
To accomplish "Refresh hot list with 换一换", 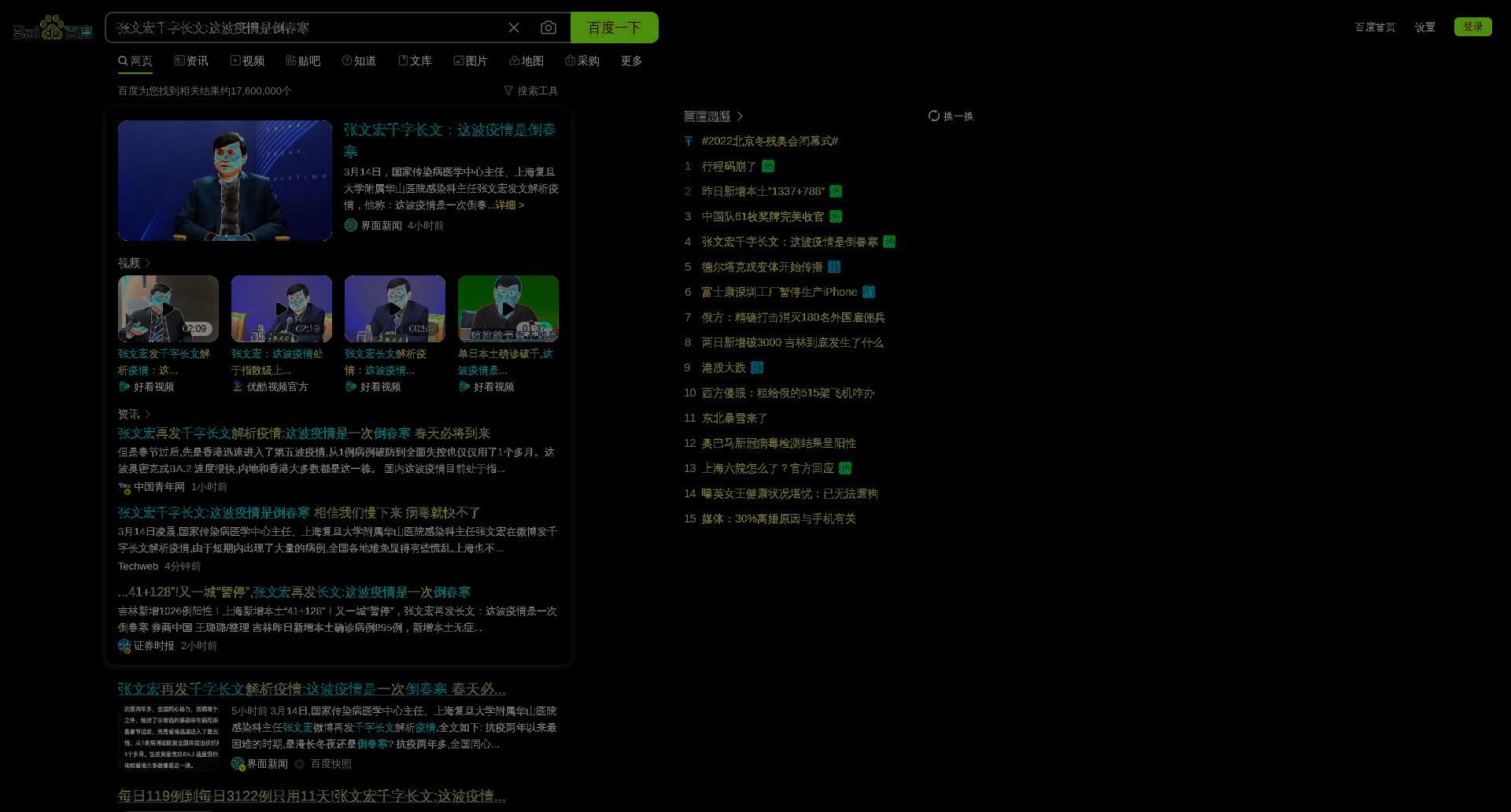I will [x=951, y=116].
